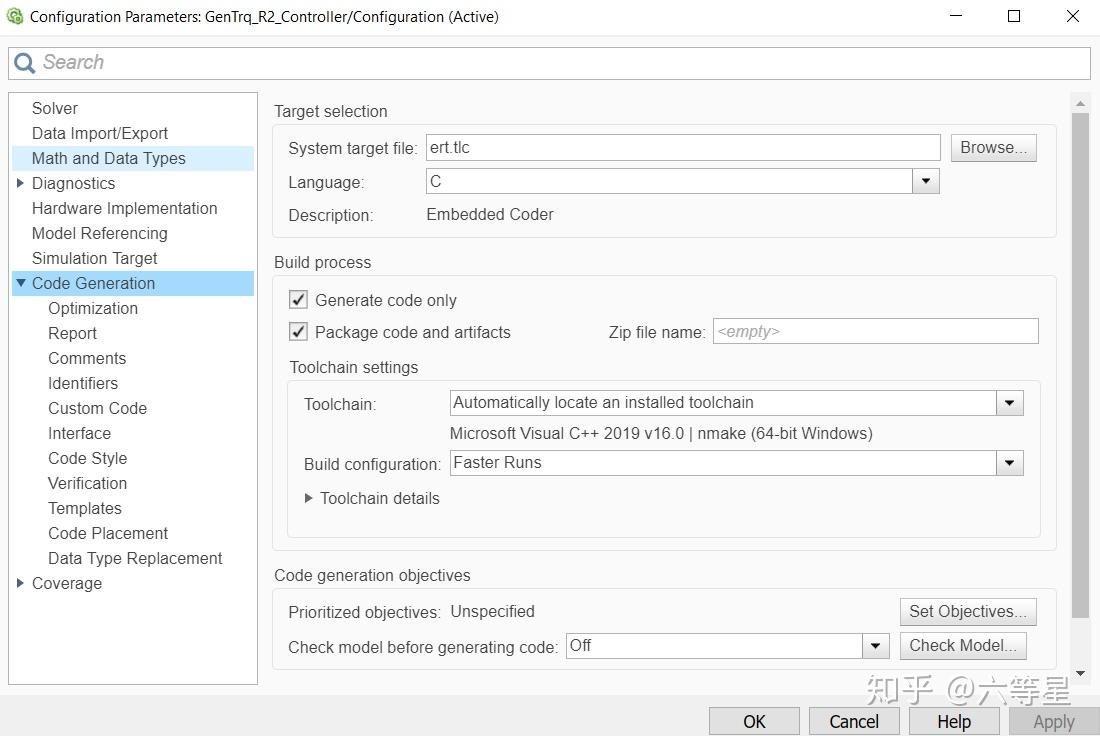1100x736 pixels.
Task: Click the Apply button
Action: point(1054,721)
